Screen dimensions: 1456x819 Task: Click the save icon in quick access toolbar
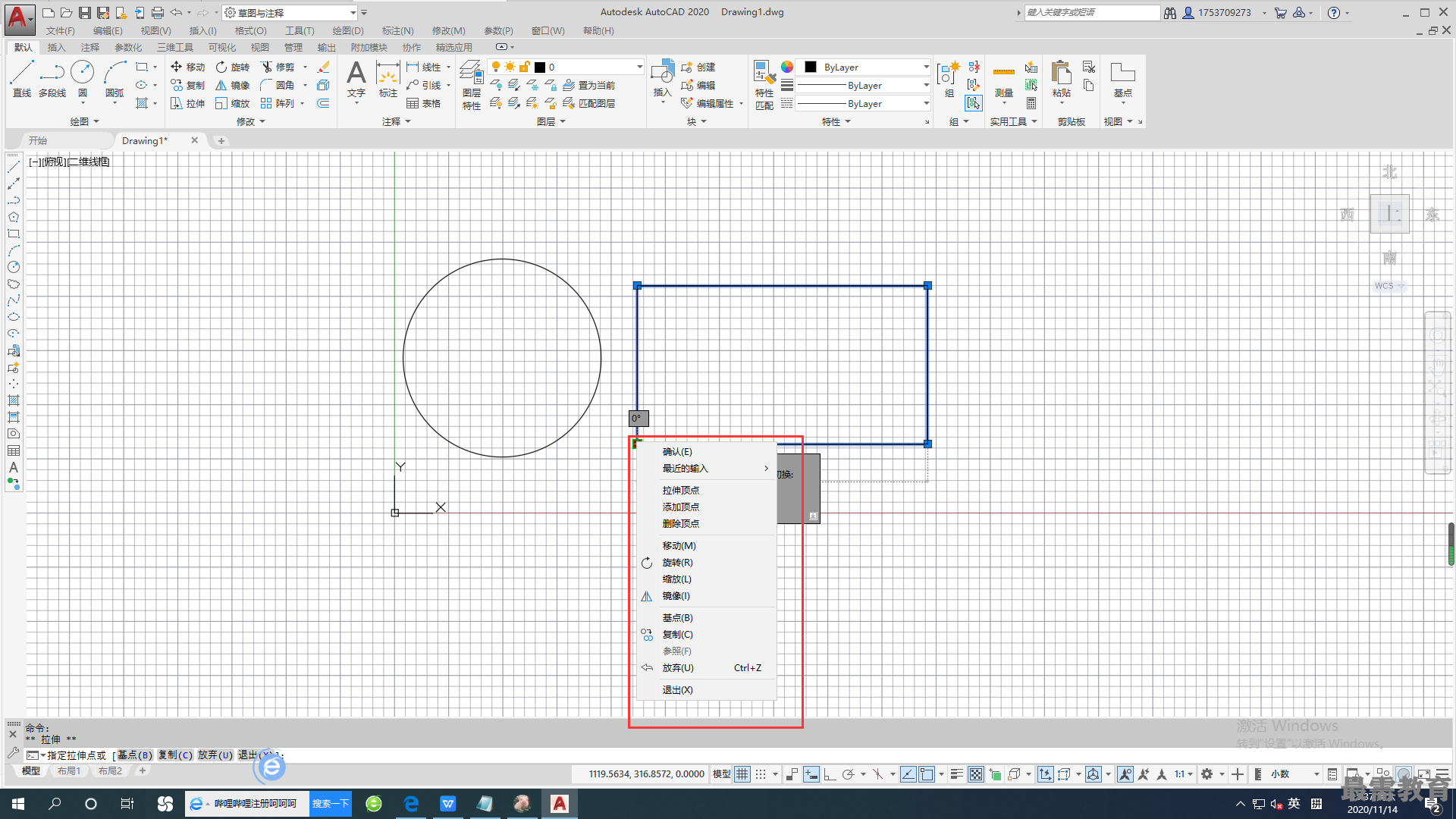click(85, 12)
